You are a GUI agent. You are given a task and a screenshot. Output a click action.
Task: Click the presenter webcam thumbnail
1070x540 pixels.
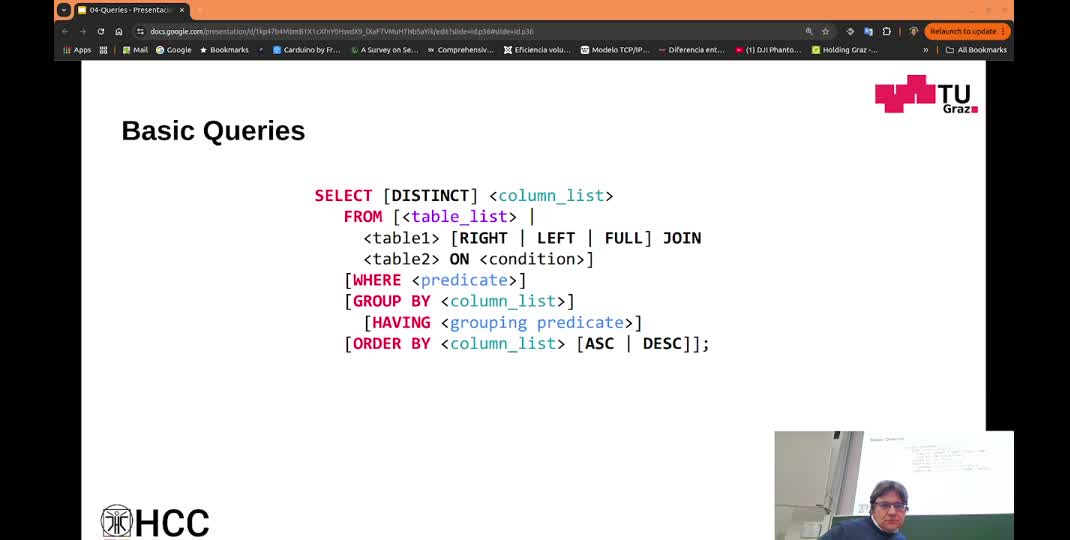[x=894, y=485]
